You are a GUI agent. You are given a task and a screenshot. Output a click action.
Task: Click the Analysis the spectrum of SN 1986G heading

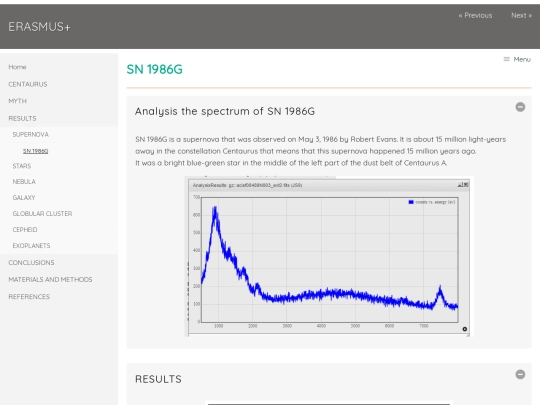click(x=225, y=111)
